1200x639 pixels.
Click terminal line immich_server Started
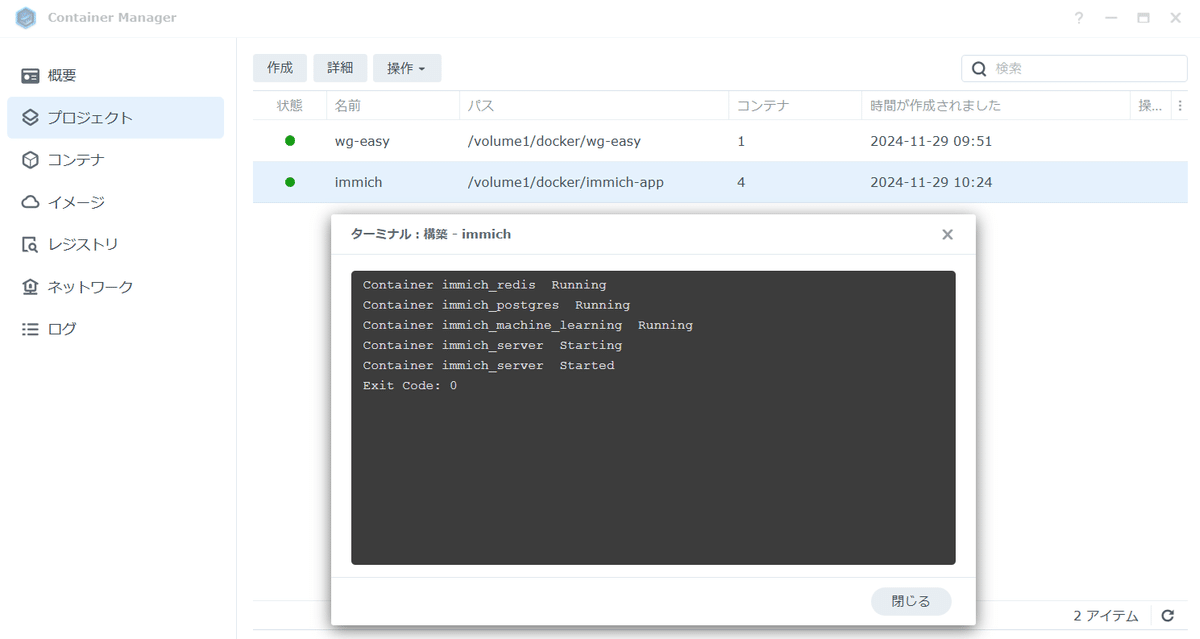tap(488, 365)
